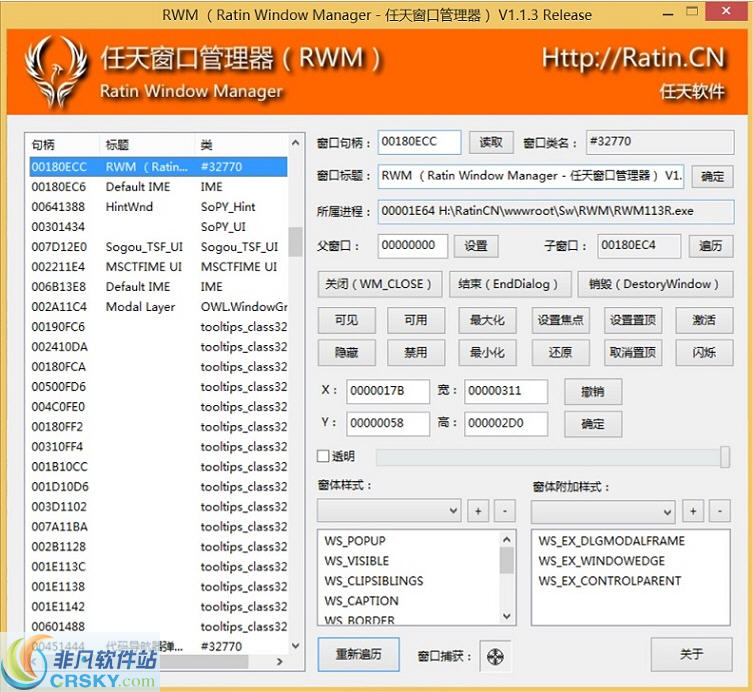Viewport: 753px width, 692px height.
Task: Select row 00180EC6 Default IME
Action: pos(158,187)
